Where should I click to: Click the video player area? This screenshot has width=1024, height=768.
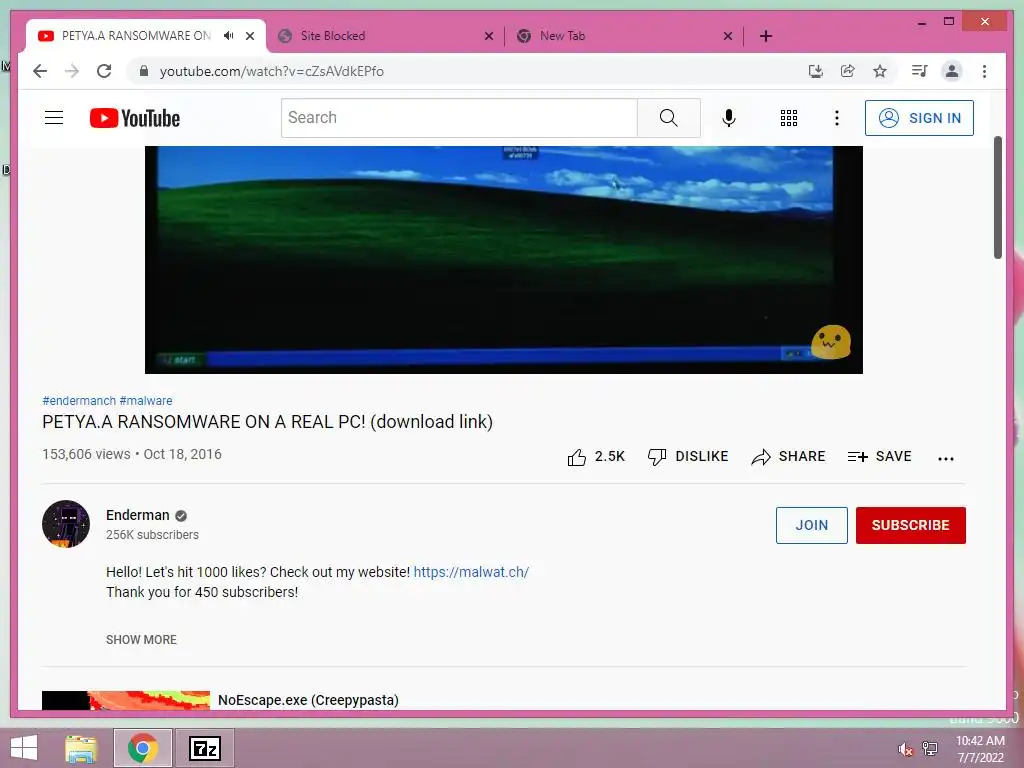tap(504, 260)
